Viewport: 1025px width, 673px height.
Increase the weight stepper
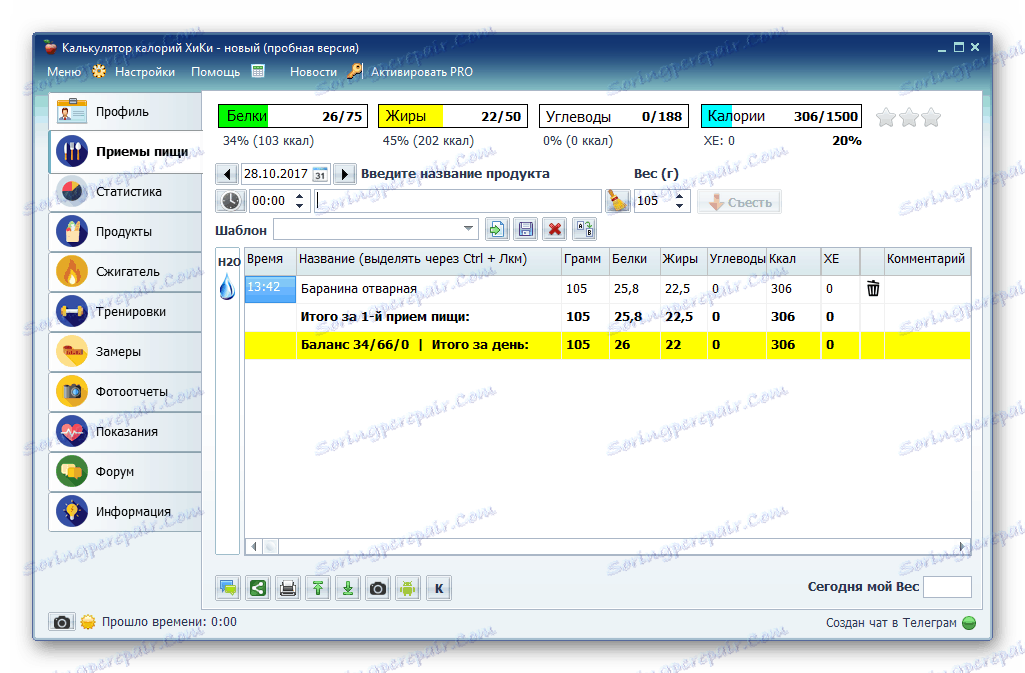(679, 195)
